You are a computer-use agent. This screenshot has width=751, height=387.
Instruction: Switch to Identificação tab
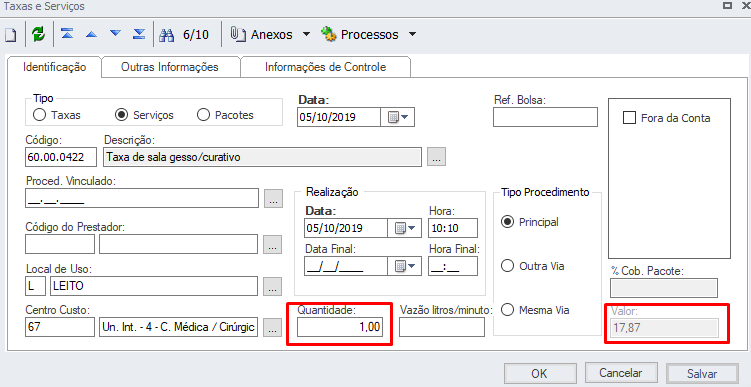(x=55, y=67)
